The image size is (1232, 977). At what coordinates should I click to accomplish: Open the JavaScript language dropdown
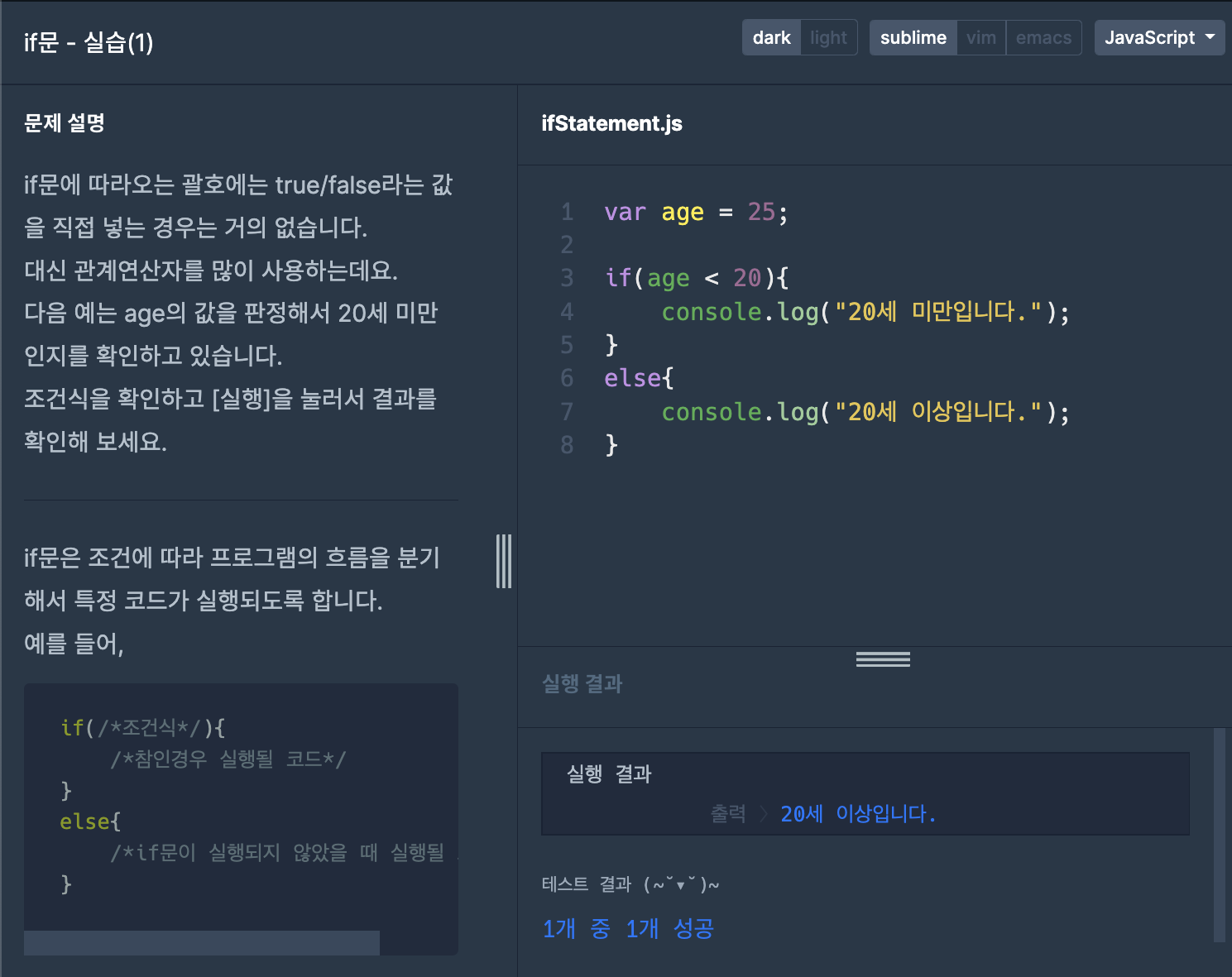[x=1159, y=38]
